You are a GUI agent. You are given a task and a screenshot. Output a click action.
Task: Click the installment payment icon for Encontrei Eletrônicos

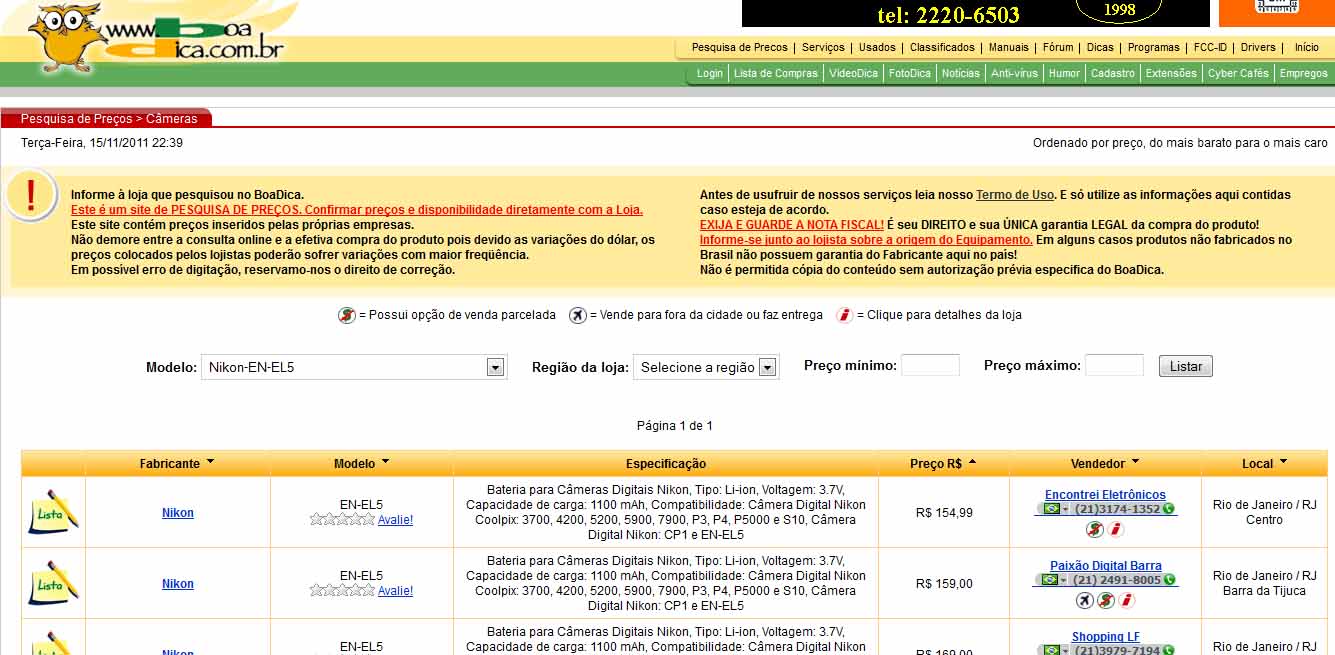point(1096,529)
